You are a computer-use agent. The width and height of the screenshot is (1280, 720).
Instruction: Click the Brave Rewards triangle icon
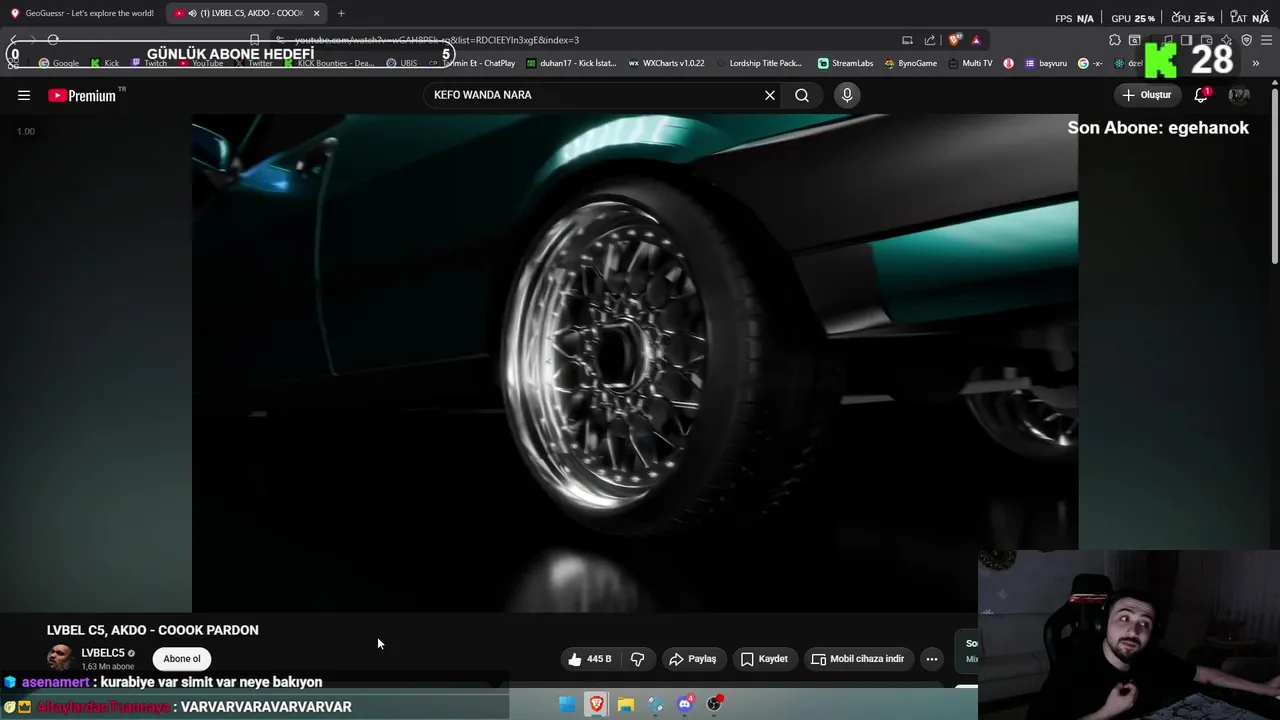976,40
